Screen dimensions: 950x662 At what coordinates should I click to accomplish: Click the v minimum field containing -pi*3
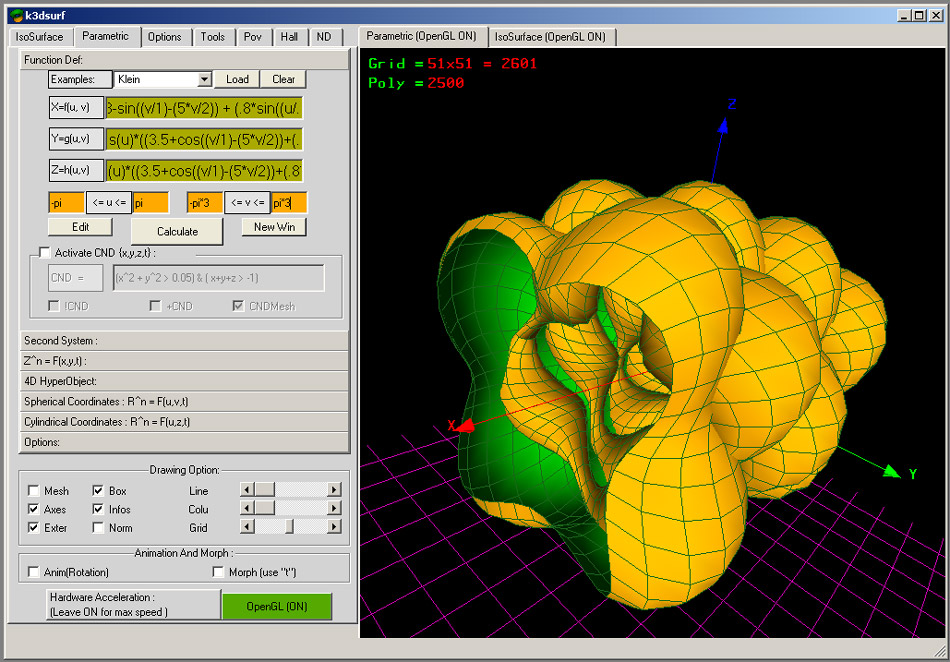click(205, 203)
